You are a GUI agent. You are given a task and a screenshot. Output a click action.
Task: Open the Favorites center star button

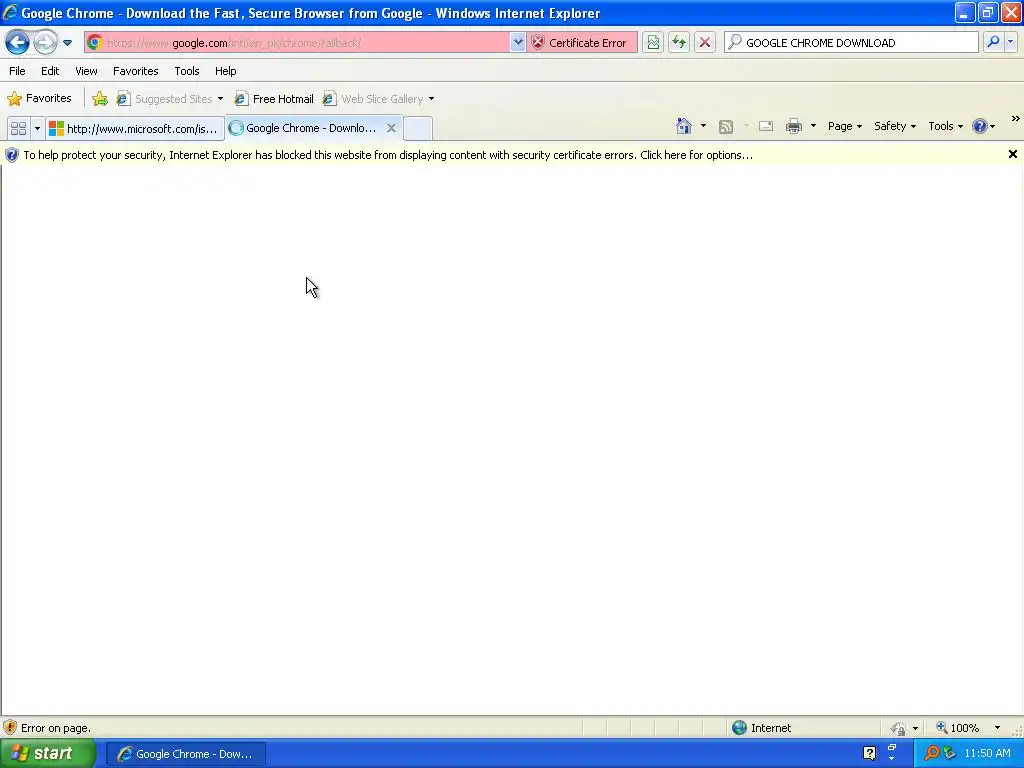[x=39, y=99]
